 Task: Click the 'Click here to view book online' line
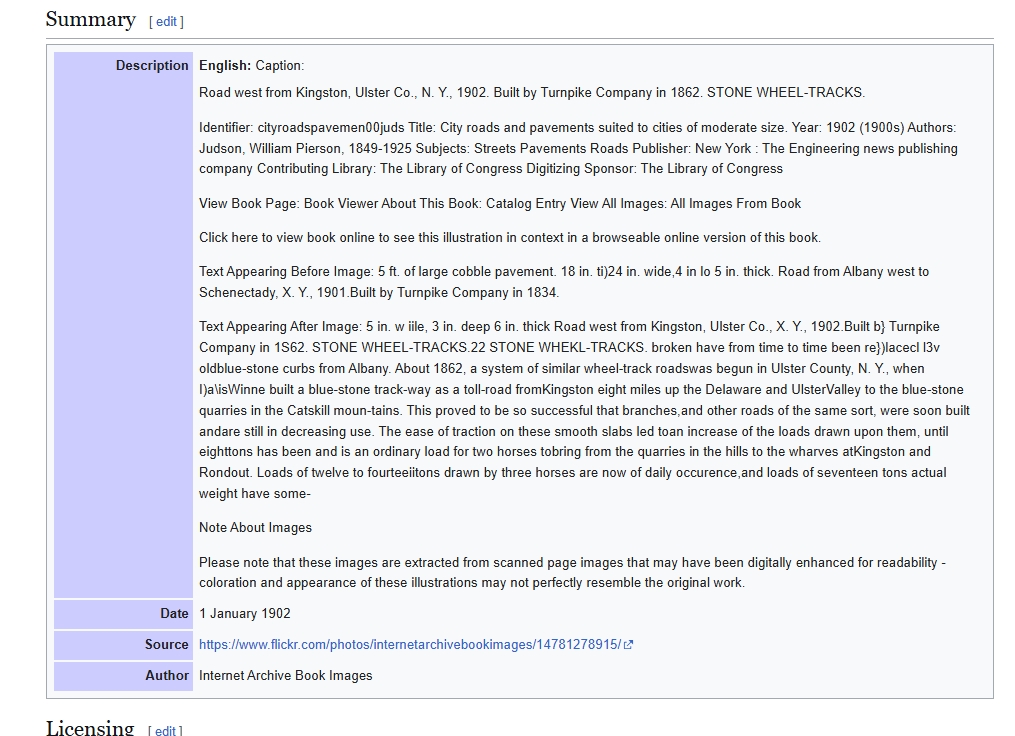point(509,238)
